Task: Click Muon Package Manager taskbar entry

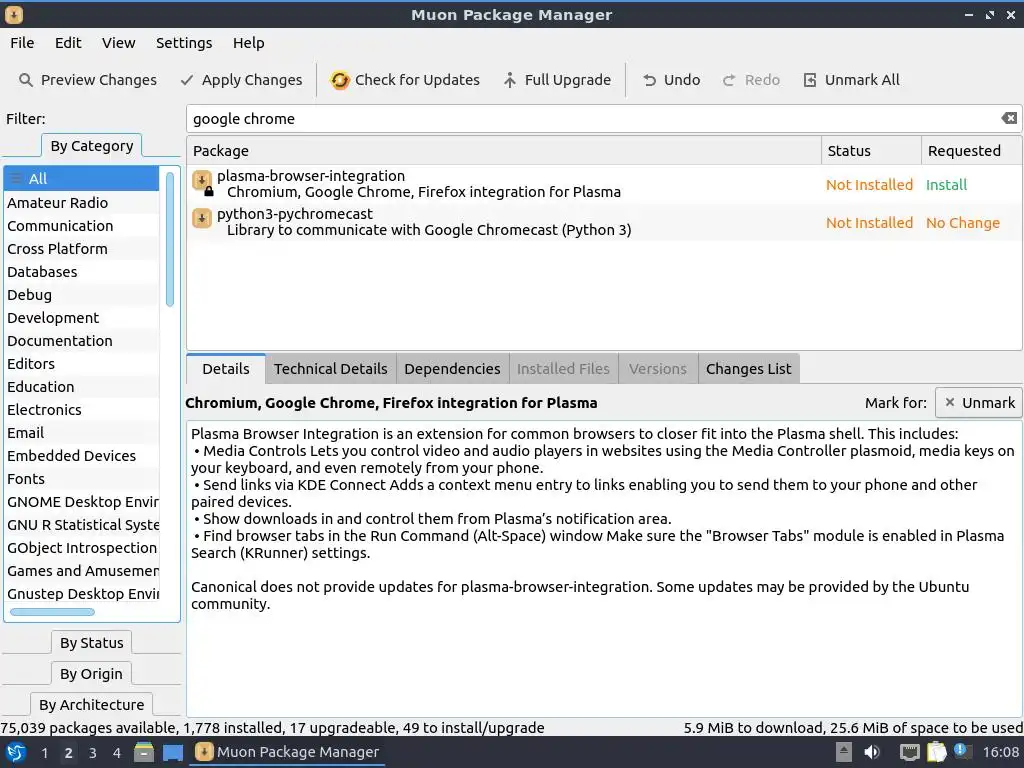Action: [287, 752]
